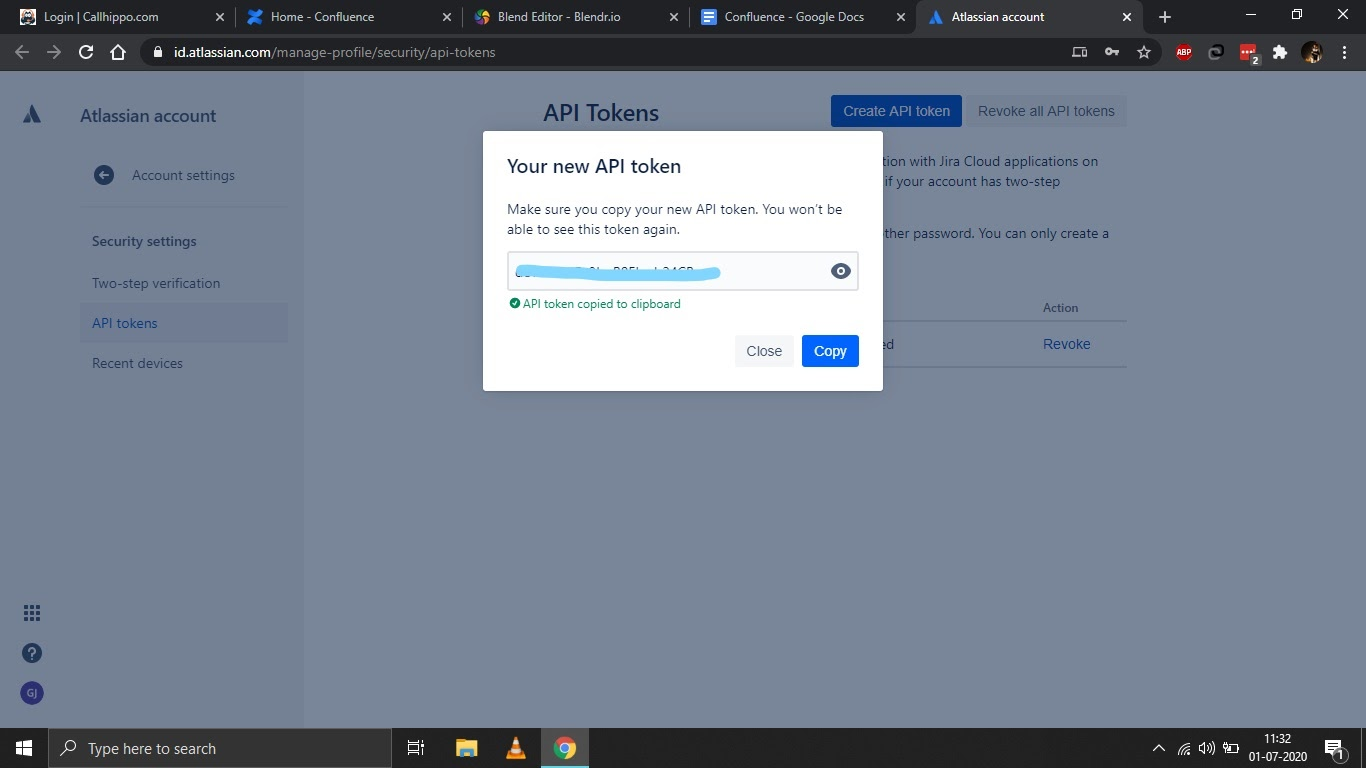This screenshot has width=1366, height=768.
Task: Reload the current page
Action: (x=86, y=52)
